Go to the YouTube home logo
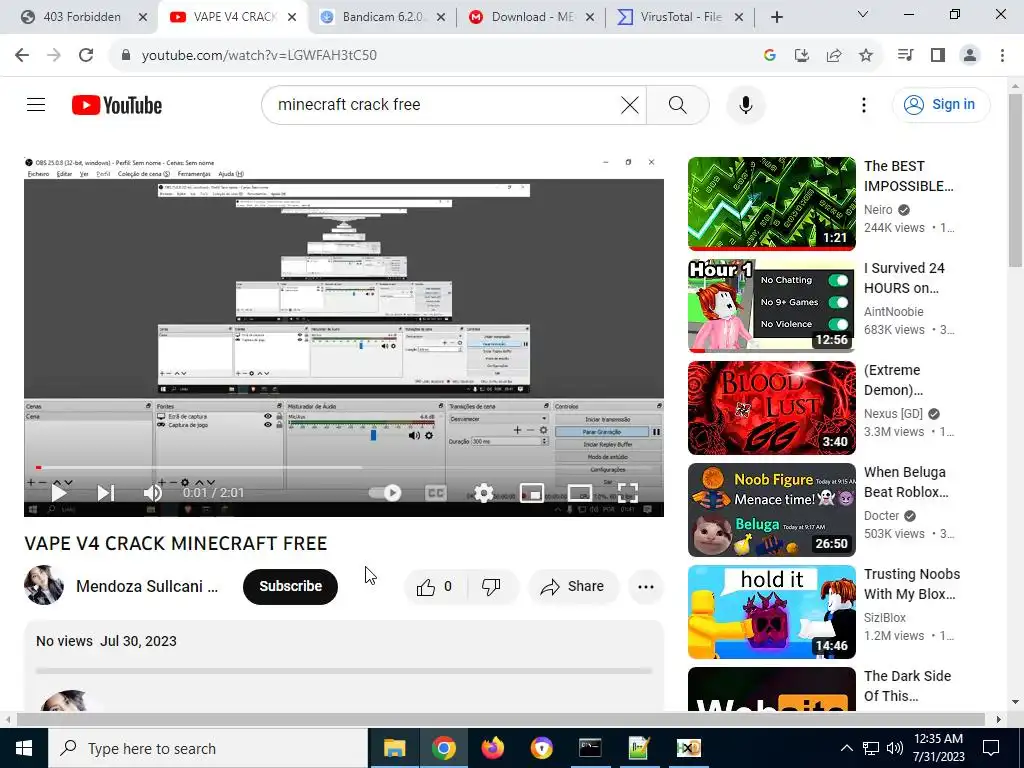Viewport: 1024px width, 768px height. [x=117, y=105]
